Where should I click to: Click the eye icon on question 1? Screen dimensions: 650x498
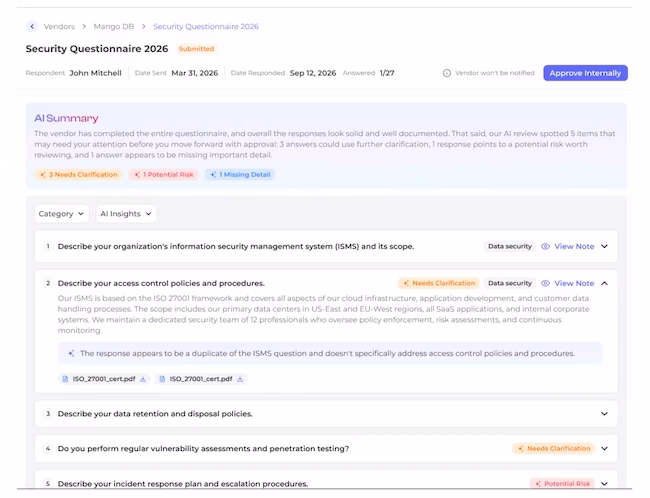[546, 246]
